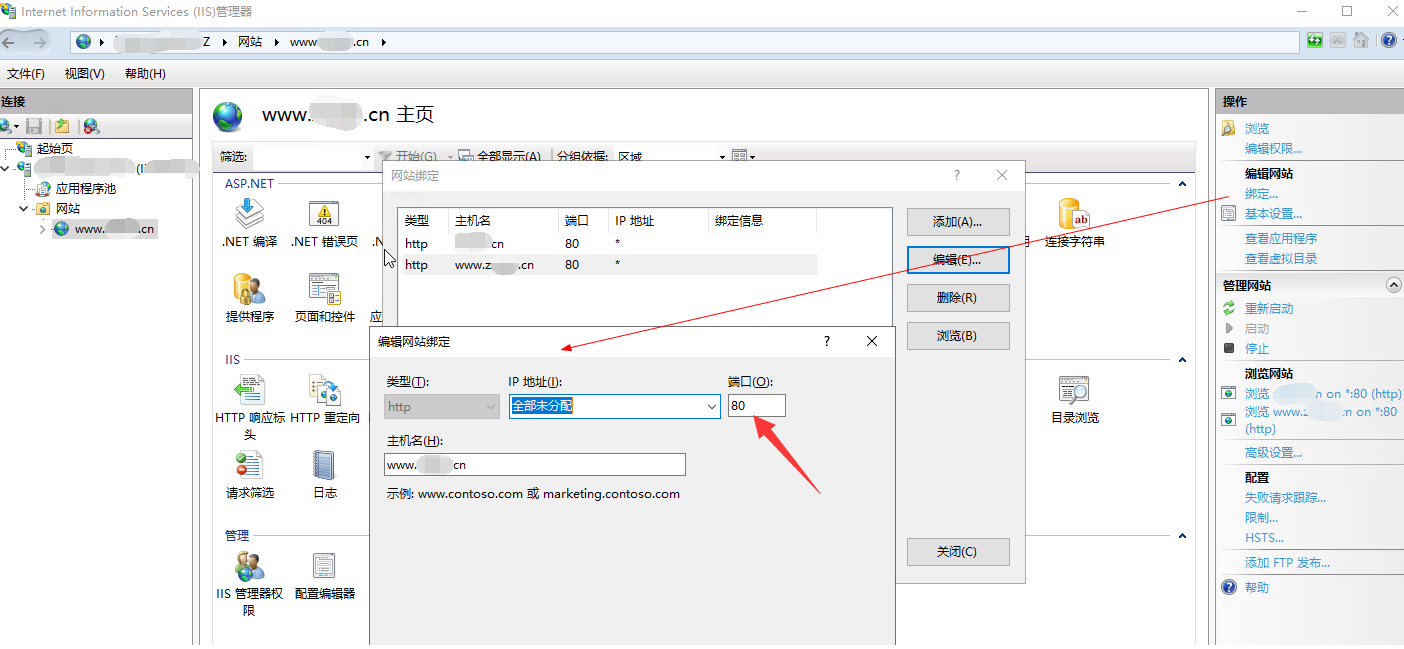Select 应用程序池 in the connections tree

click(x=85, y=188)
